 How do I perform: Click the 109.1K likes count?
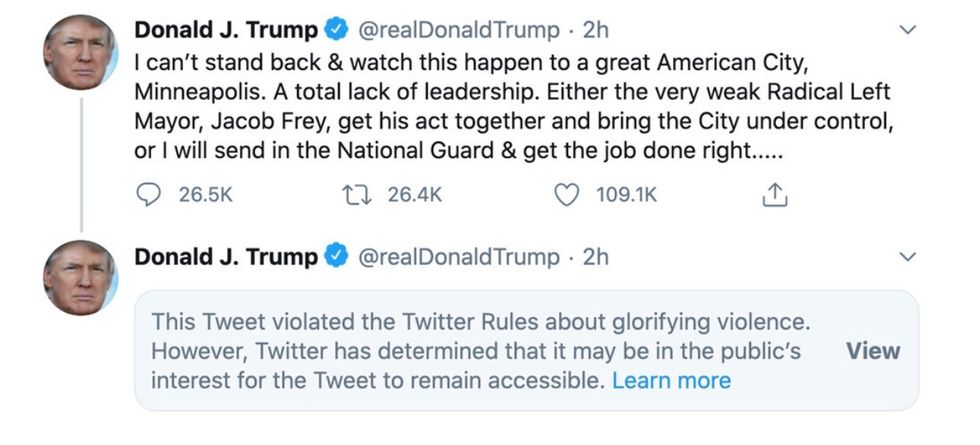(627, 195)
